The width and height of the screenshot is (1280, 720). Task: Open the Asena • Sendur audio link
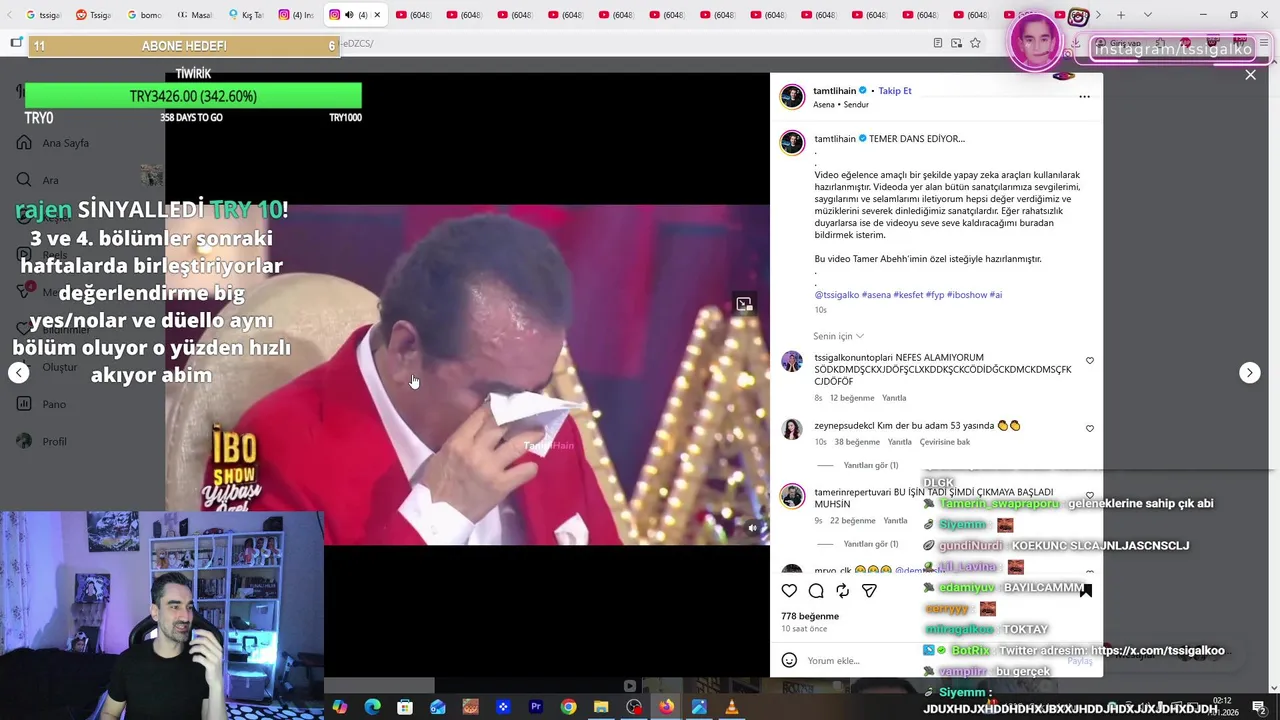[x=841, y=104]
